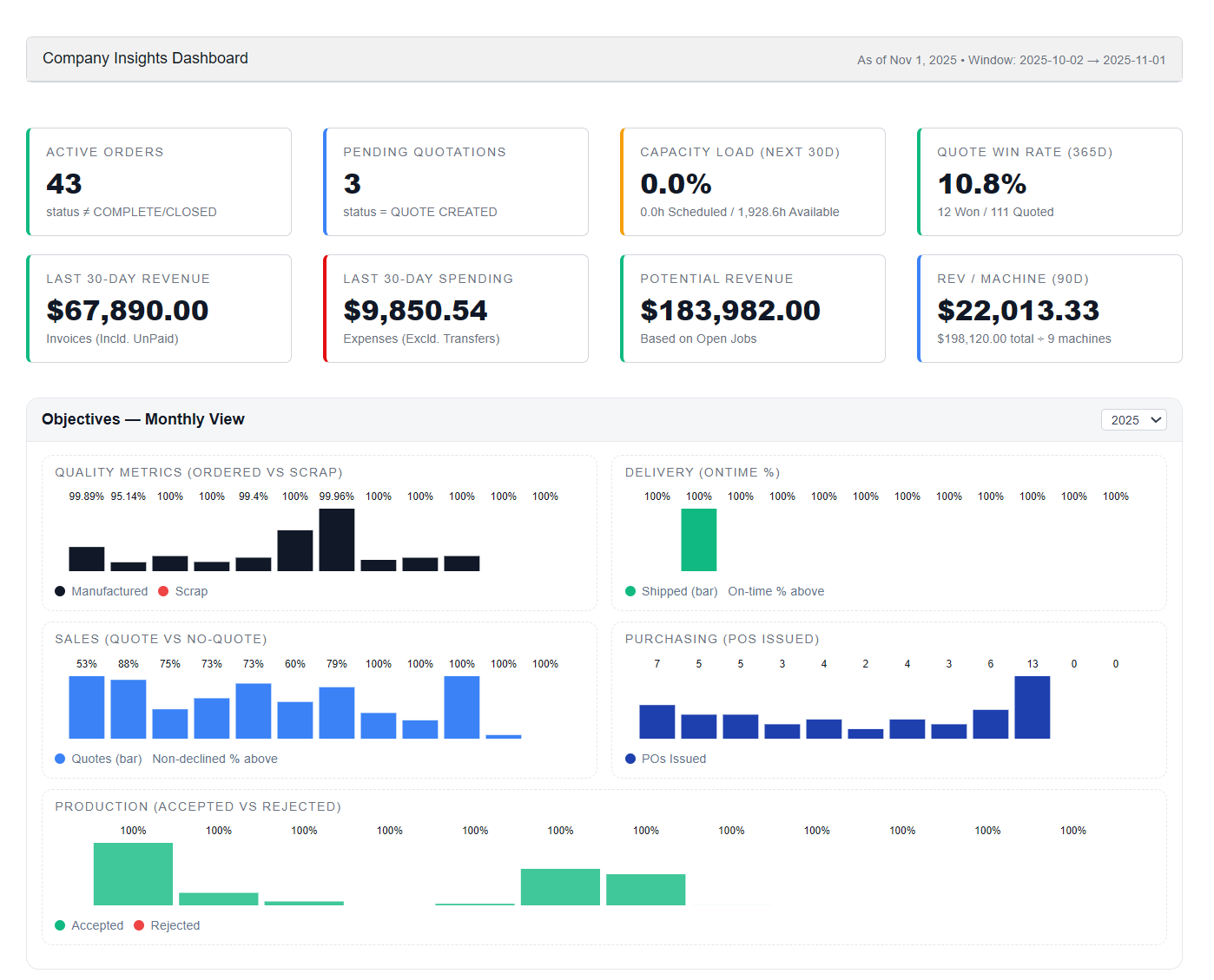Select the Capacity Load card

pos(754,182)
